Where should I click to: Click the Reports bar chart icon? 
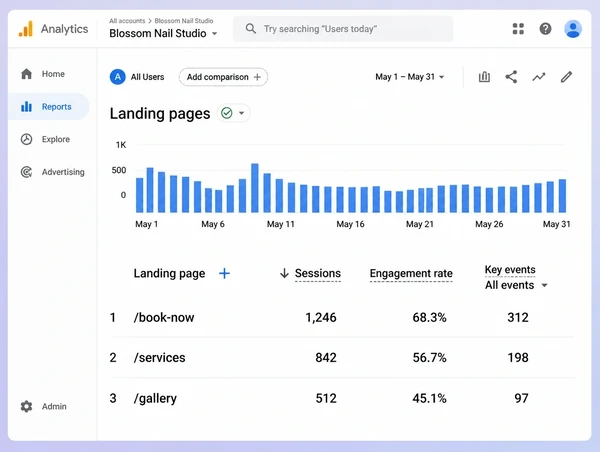(26, 107)
